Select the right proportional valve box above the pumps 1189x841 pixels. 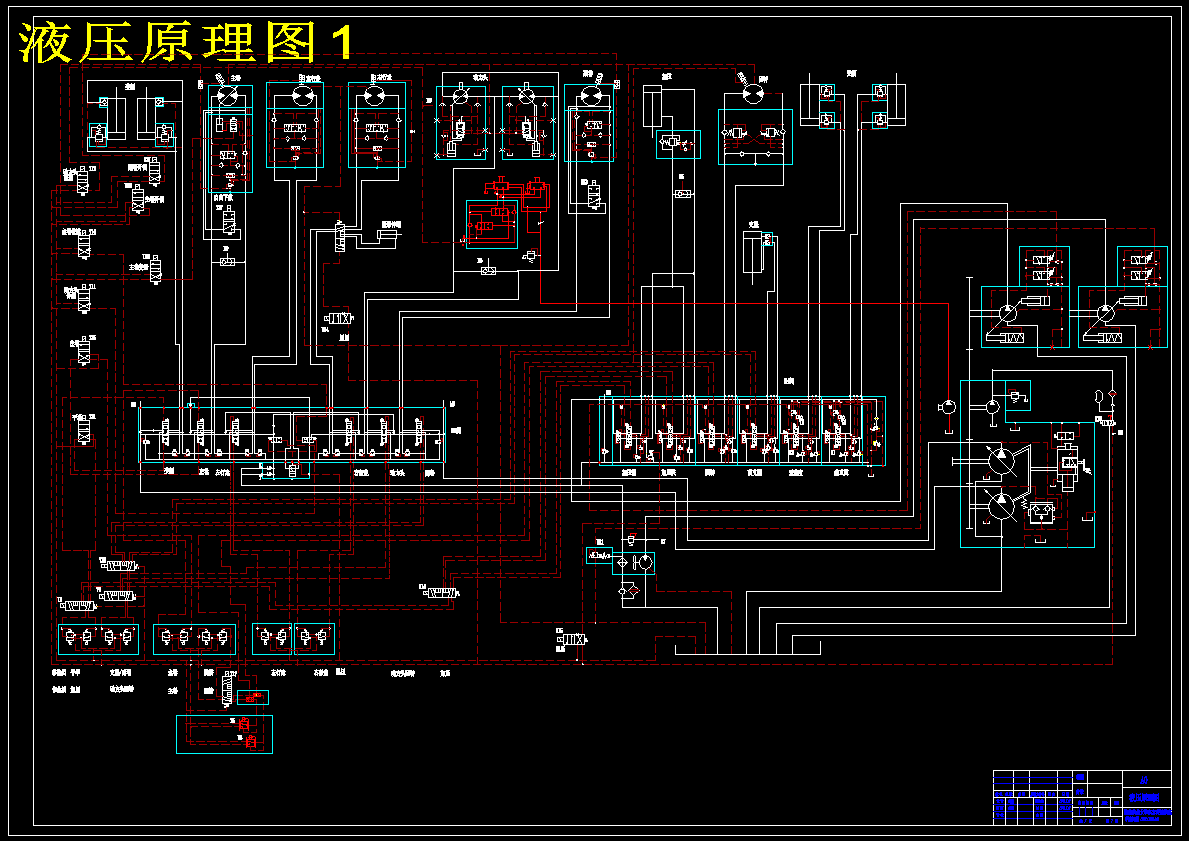click(x=1142, y=266)
